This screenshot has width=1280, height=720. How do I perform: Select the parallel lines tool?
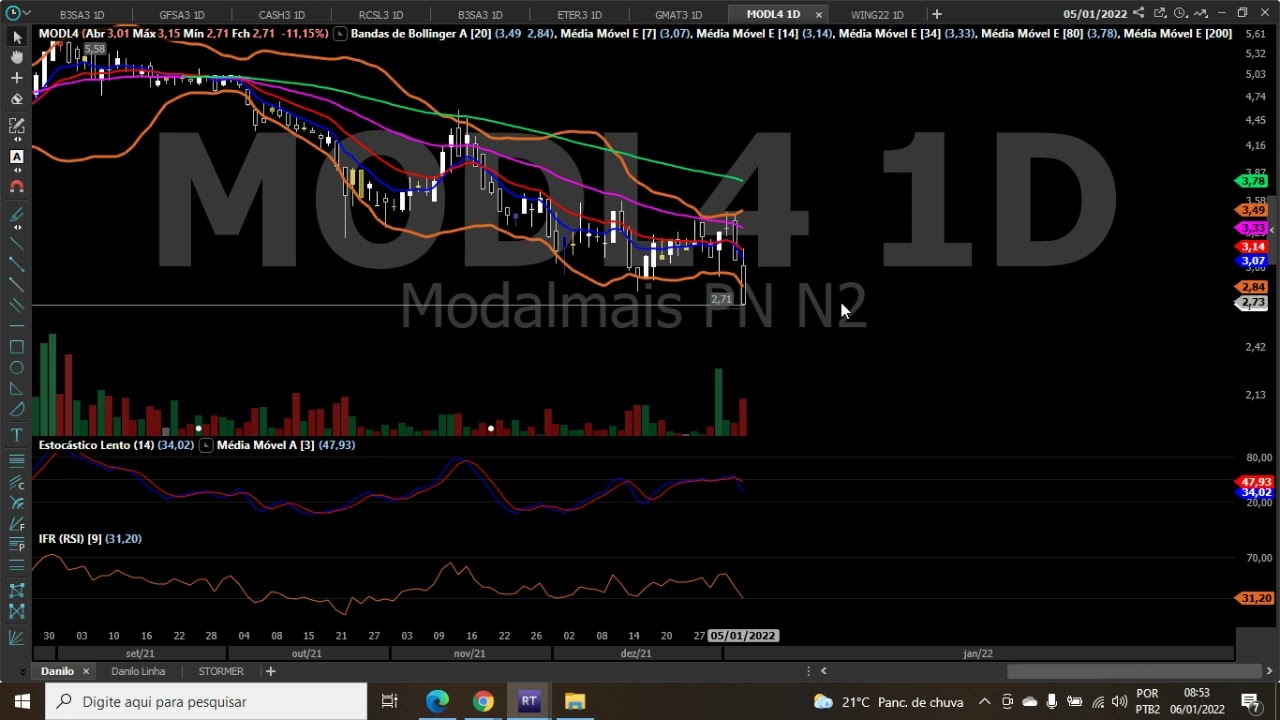click(x=17, y=305)
